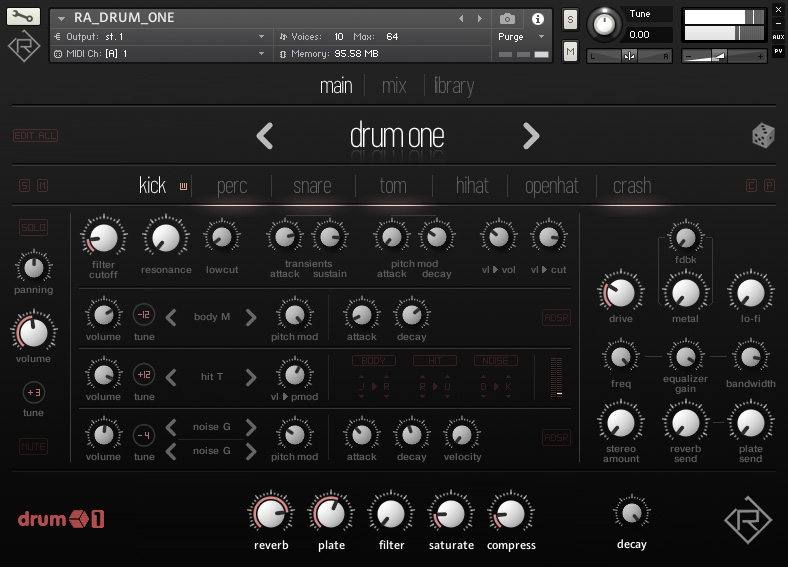This screenshot has height=567, width=788.
Task: Toggle the header S solo button
Action: [x=570, y=20]
